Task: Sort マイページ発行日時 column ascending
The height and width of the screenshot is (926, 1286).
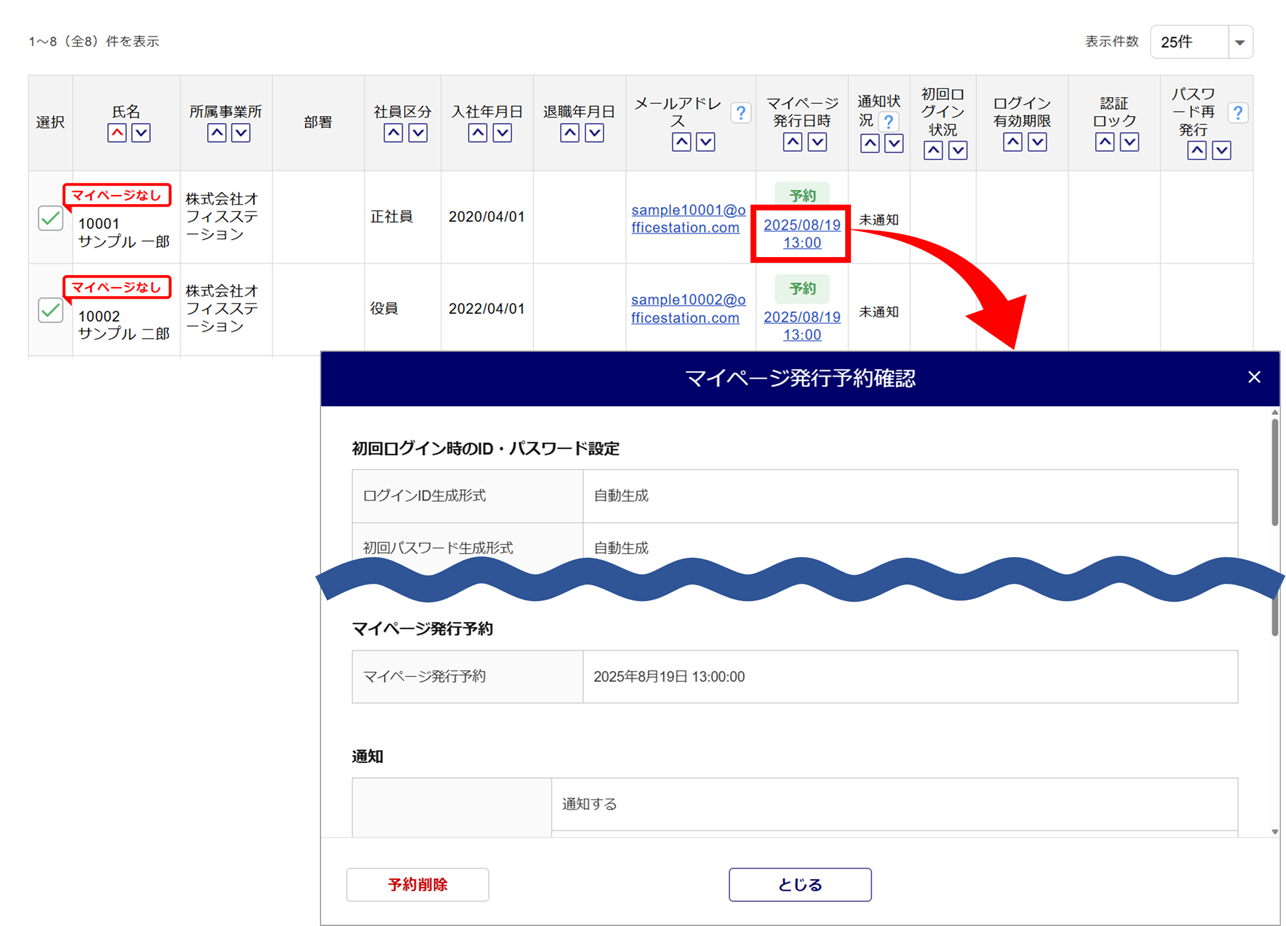Action: [791, 142]
